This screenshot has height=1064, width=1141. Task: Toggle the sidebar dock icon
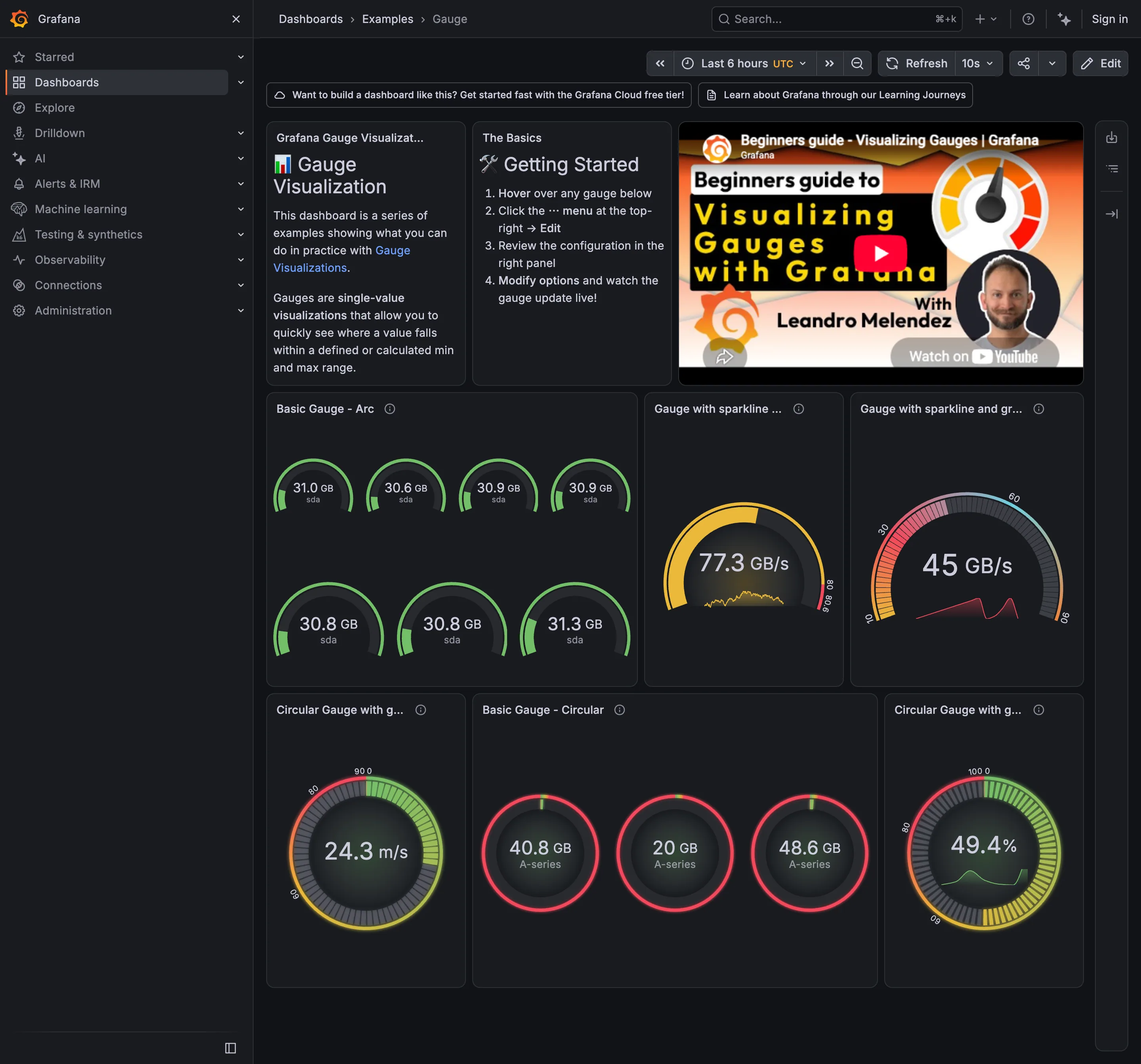coord(231,1048)
